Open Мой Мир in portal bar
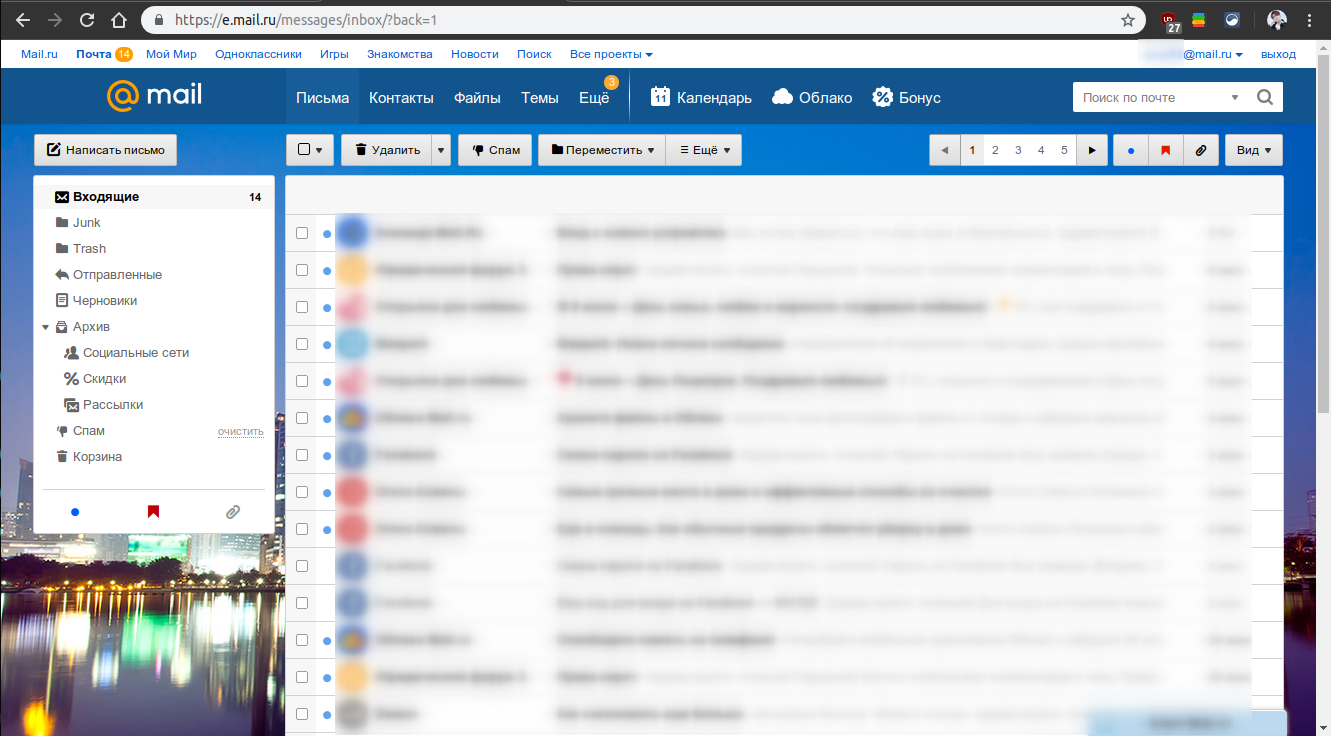The width and height of the screenshot is (1331, 736). click(x=171, y=54)
